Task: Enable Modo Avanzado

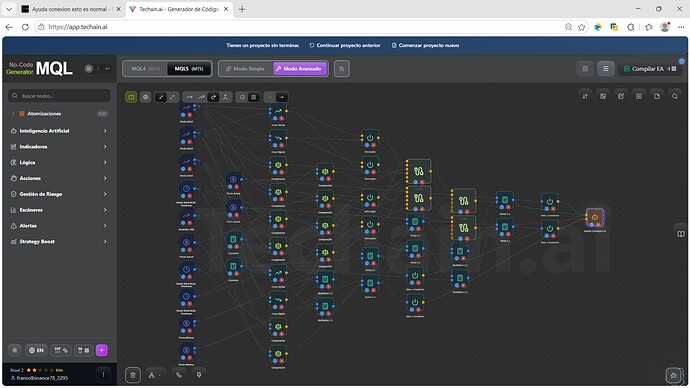Action: click(300, 69)
